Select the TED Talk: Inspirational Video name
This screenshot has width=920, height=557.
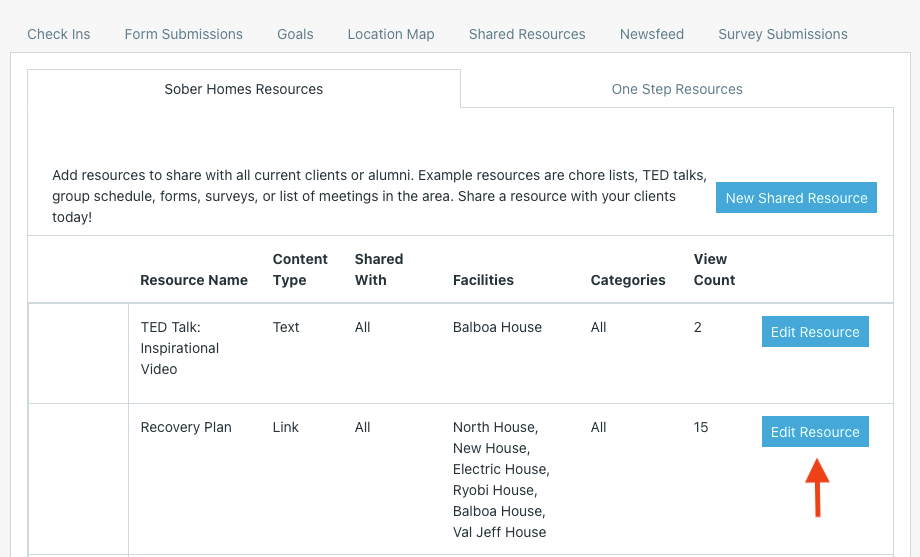pos(180,348)
